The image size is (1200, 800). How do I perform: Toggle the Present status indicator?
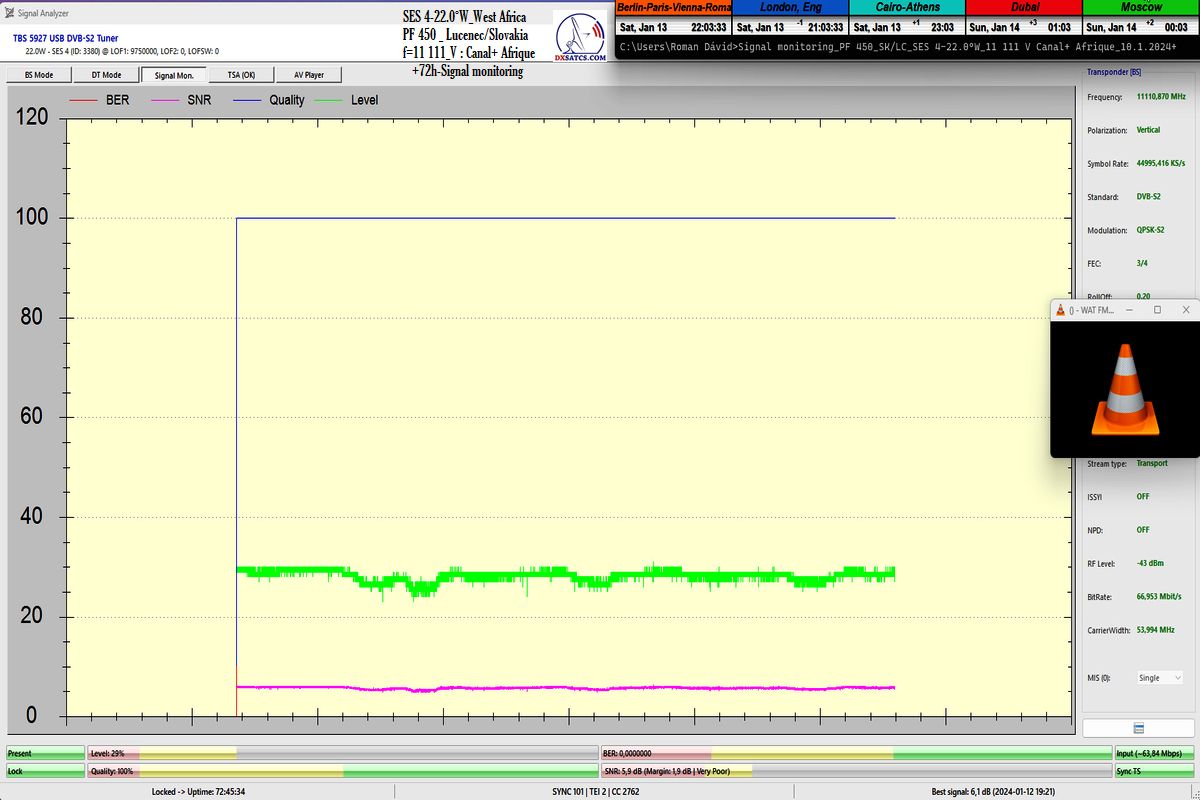(x=44, y=753)
